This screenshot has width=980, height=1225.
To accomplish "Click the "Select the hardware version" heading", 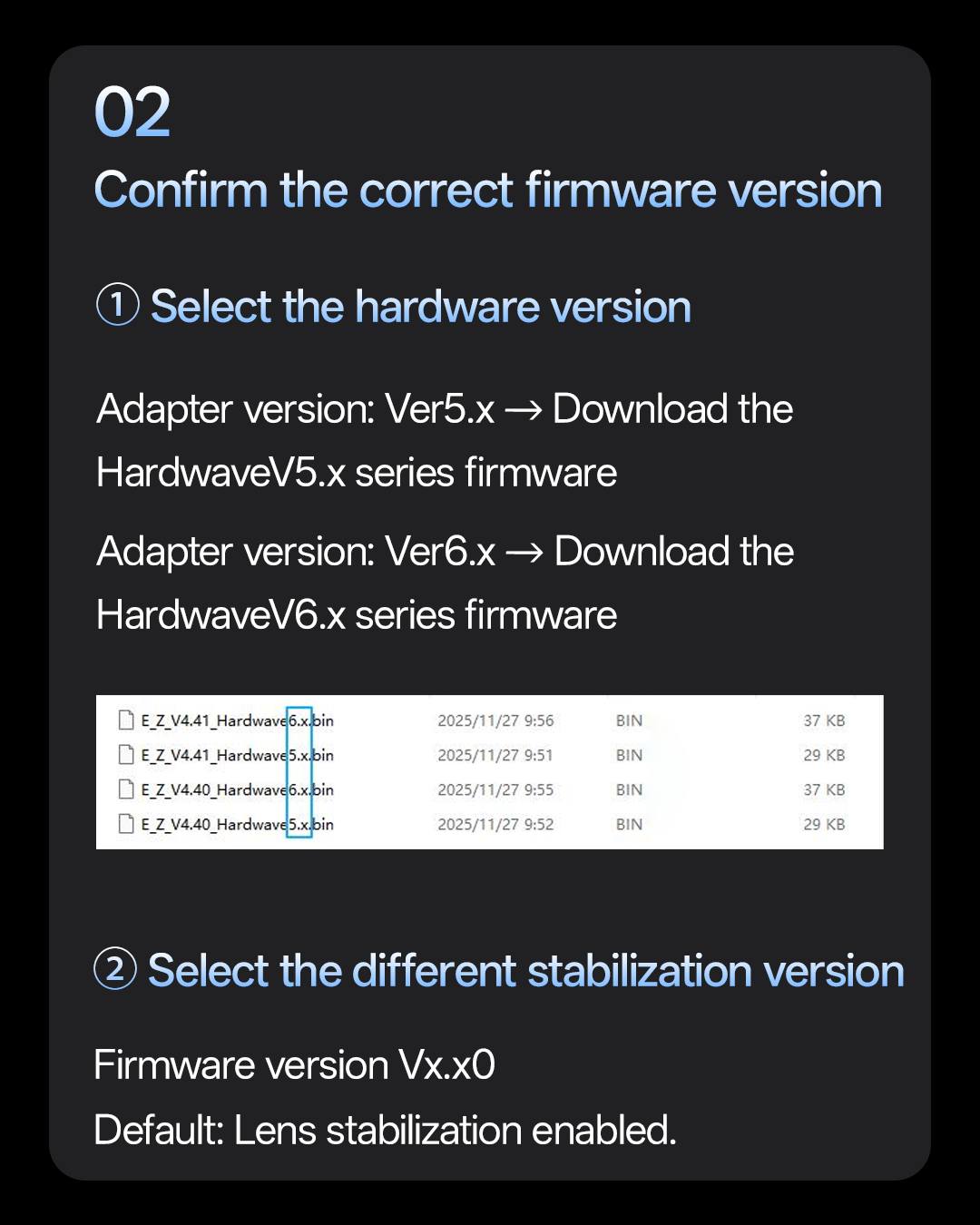I will [420, 307].
